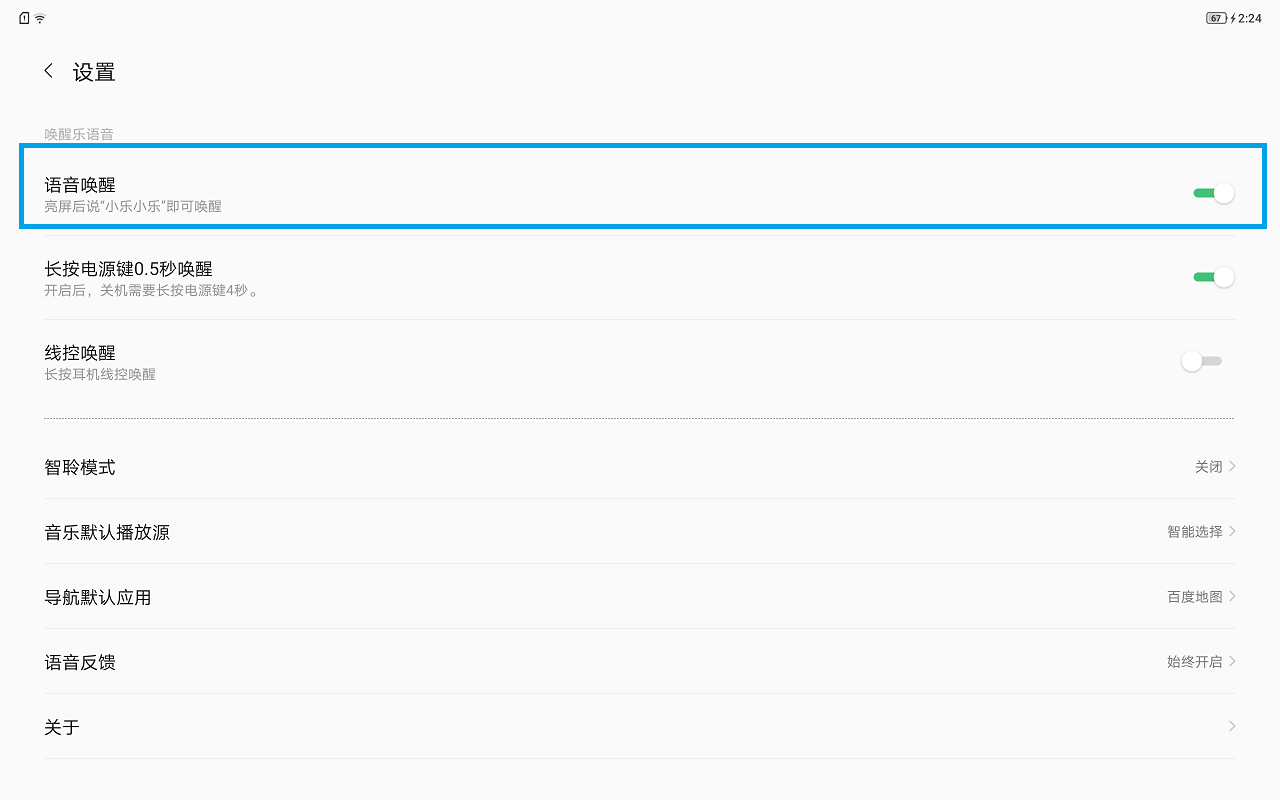The width and height of the screenshot is (1280, 800).
Task: Tap the SIM alert status icon
Action: tap(24, 18)
